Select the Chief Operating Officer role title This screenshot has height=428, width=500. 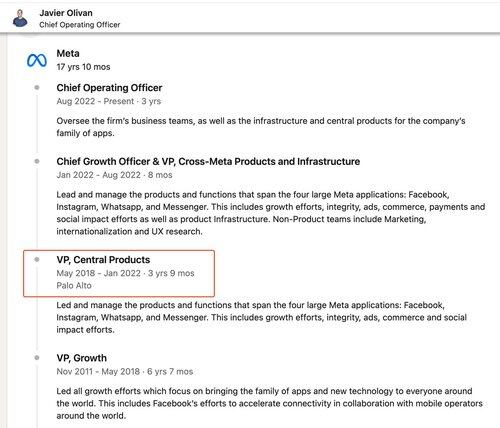tap(109, 88)
